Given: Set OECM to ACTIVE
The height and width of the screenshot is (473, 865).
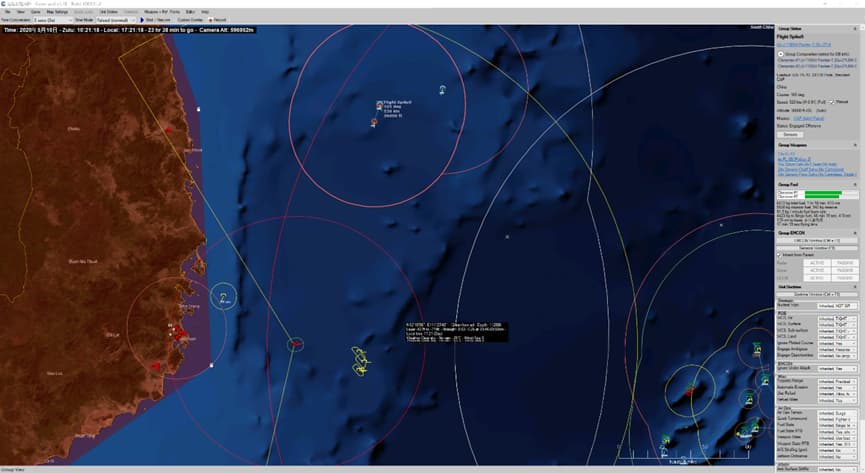Looking at the screenshot, I should coord(817,278).
